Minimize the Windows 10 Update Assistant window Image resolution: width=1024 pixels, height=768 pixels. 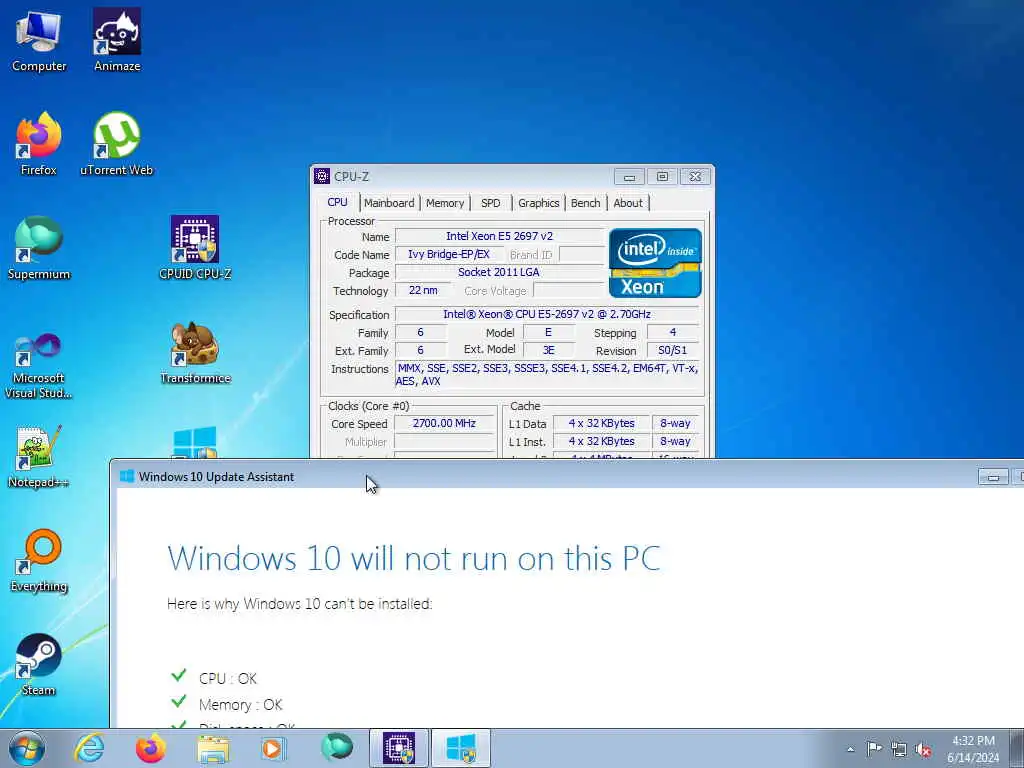[x=993, y=477]
